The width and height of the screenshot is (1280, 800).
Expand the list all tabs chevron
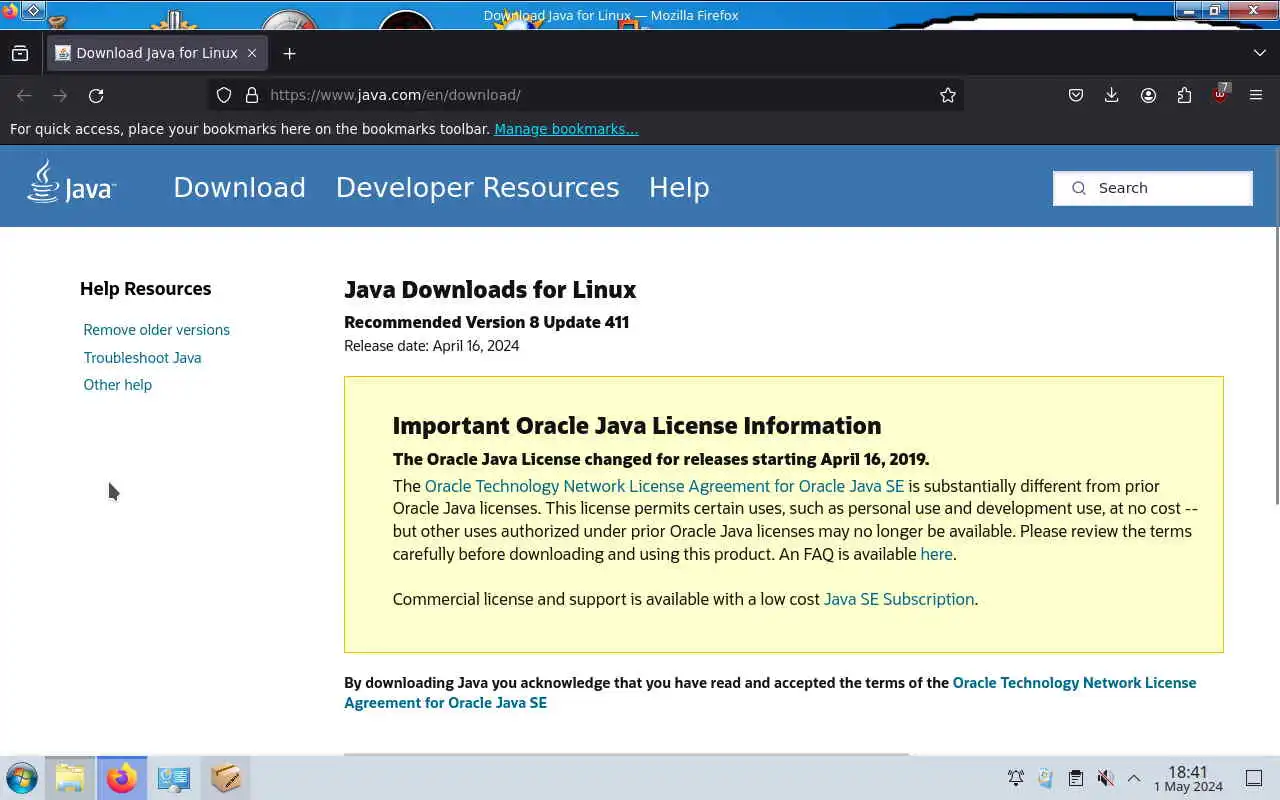click(1259, 53)
